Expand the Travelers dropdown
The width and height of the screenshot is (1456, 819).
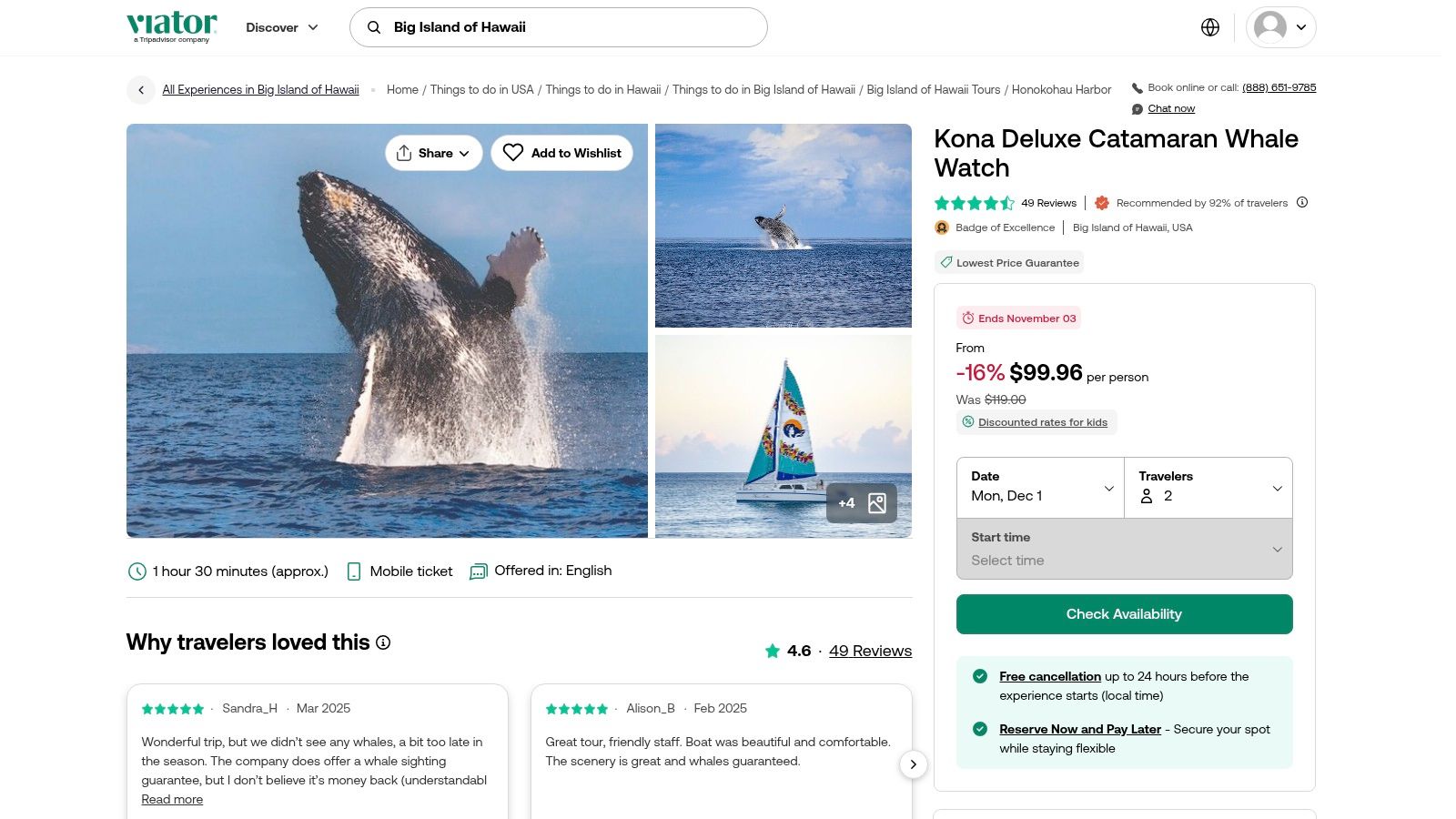pos(1208,488)
